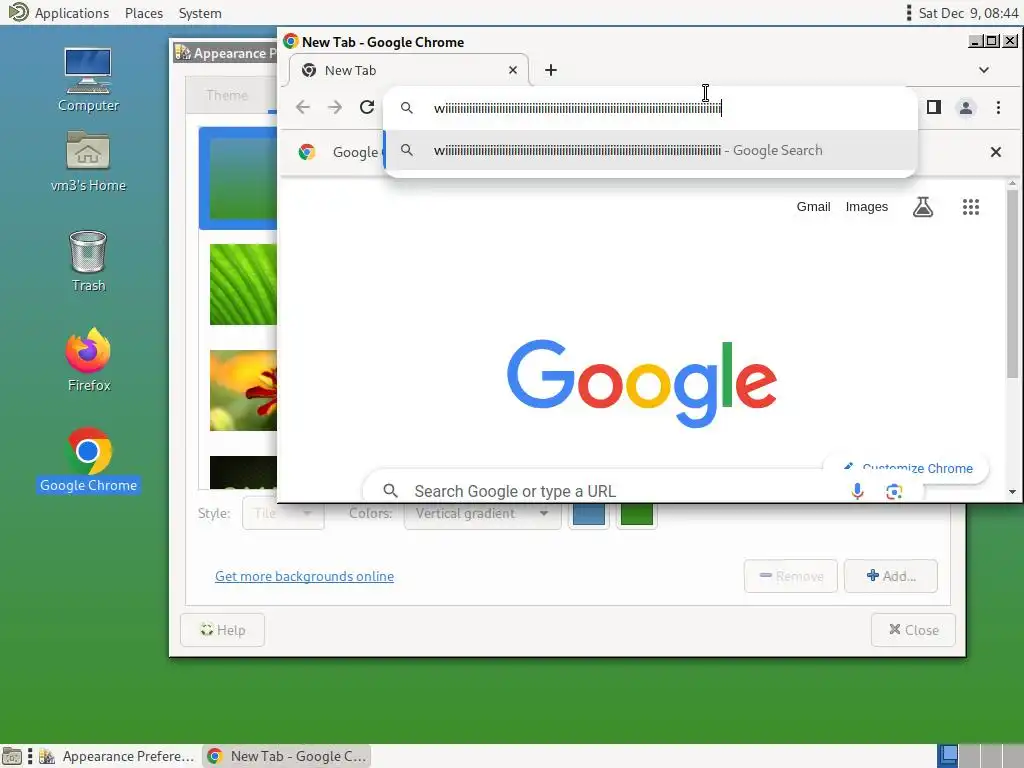Click magnifier icon in Google search box
Screen dimensions: 1024x768
390,490
